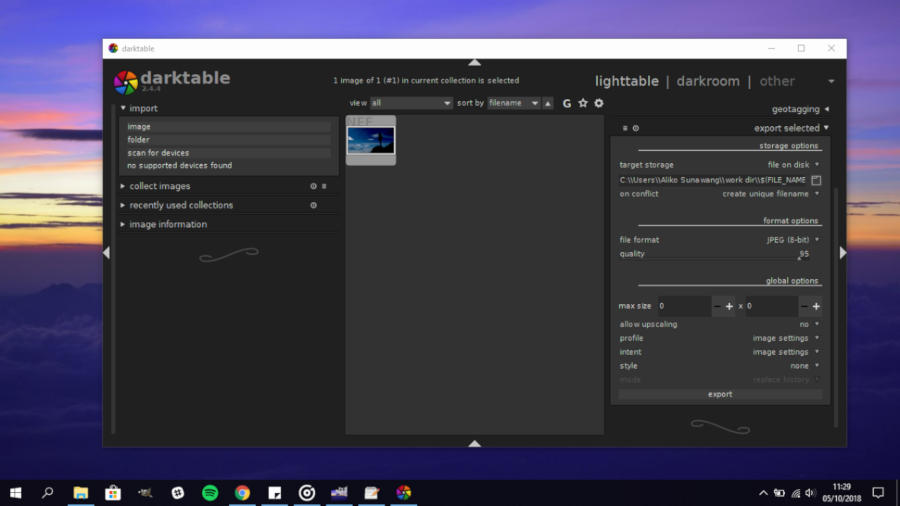Click export selected presets menu icon
The height and width of the screenshot is (506, 900).
click(x=625, y=128)
